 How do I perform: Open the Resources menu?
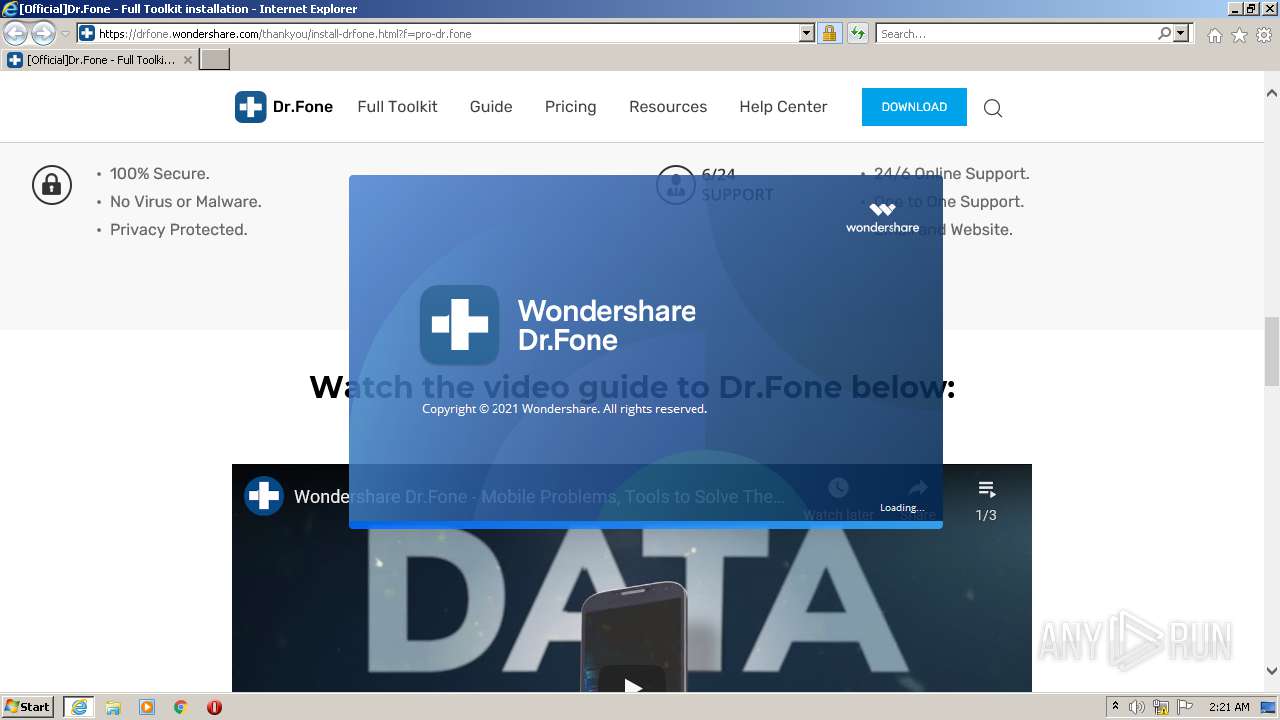[x=668, y=107]
